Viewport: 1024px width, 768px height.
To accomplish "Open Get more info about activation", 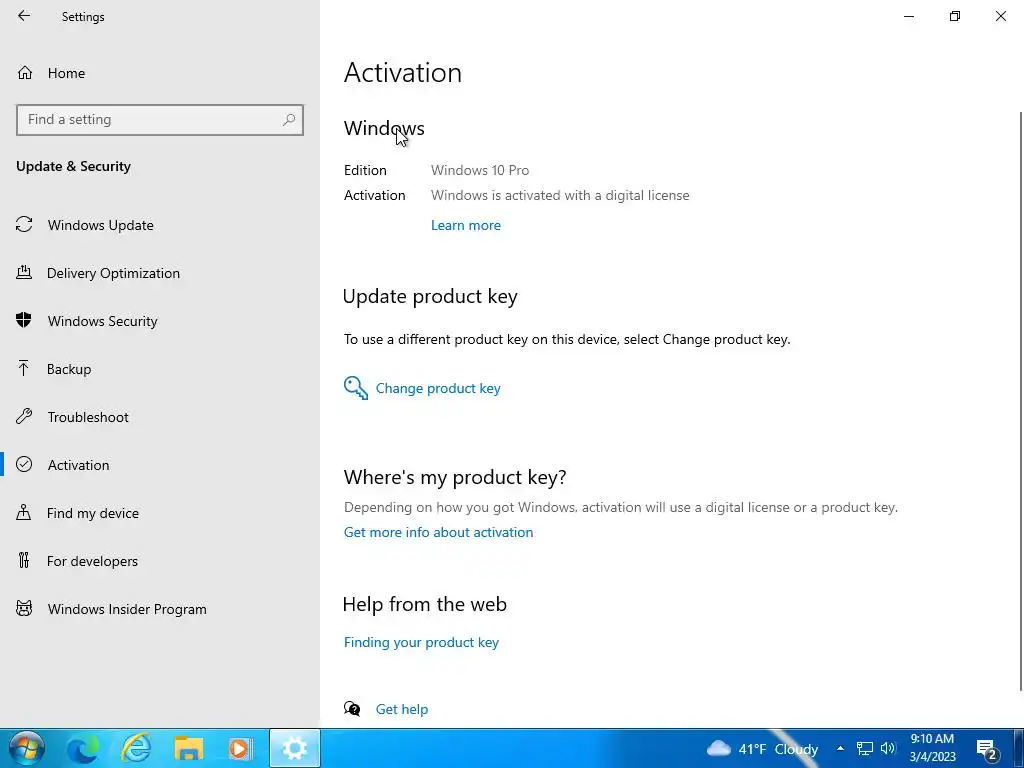I will [438, 532].
